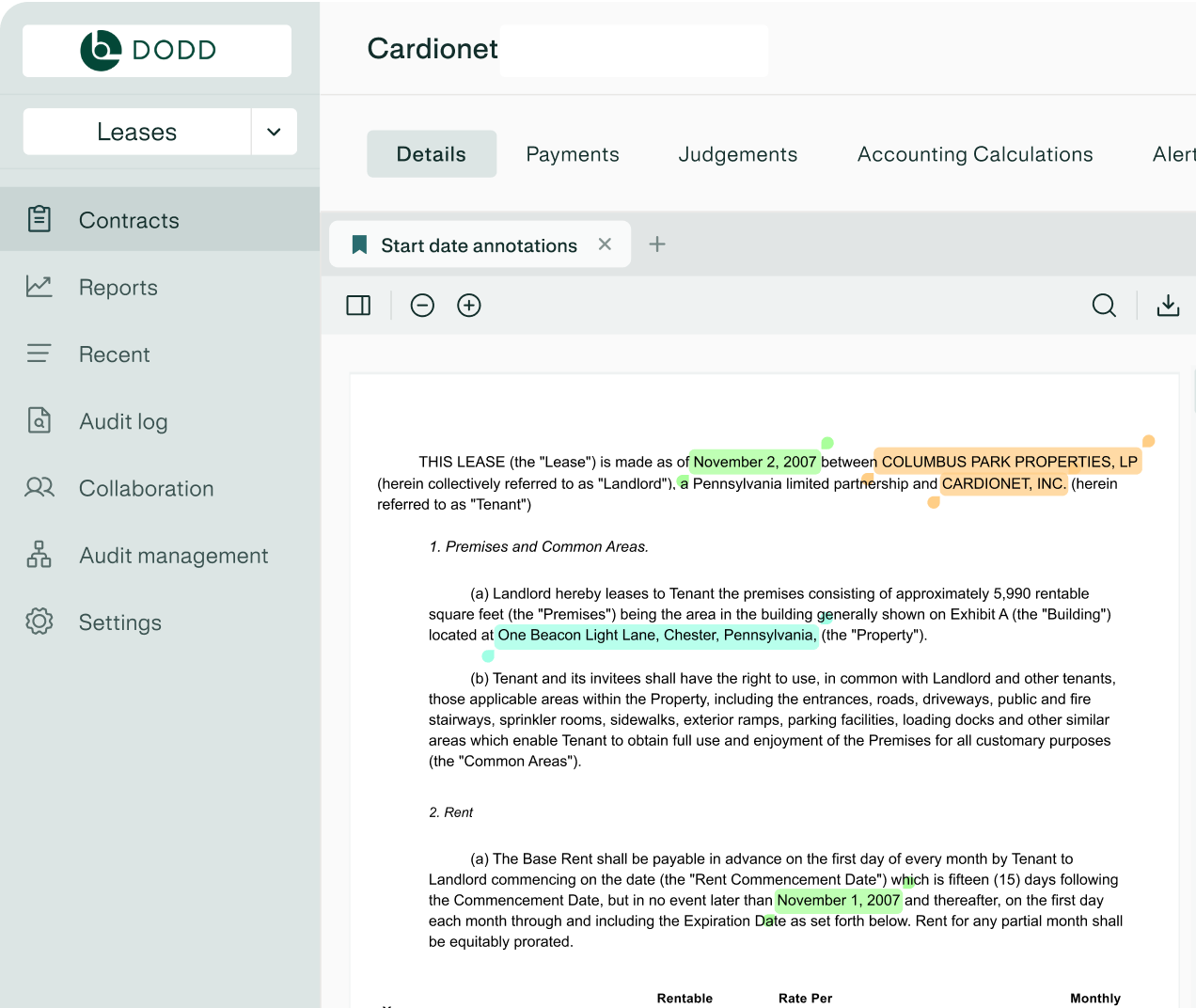Viewport: 1196px width, 1008px height.
Task: Expand the Leases dropdown arrow
Action: (x=274, y=132)
